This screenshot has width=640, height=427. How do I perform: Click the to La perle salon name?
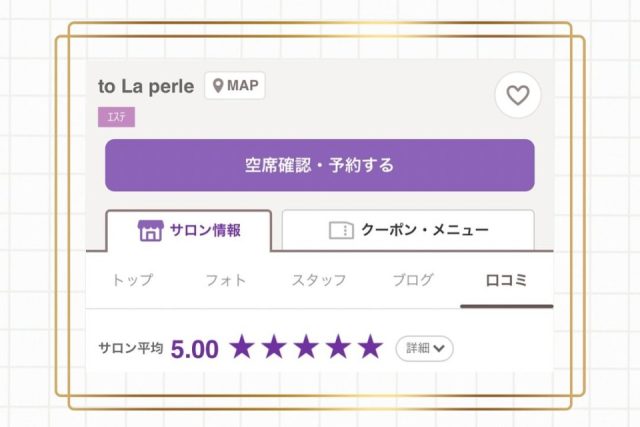click(146, 86)
